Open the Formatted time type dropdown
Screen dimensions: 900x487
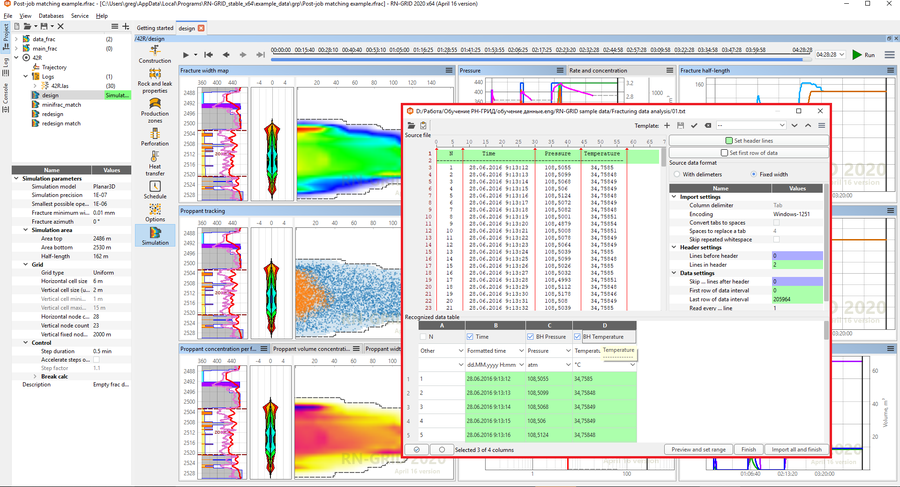tap(519, 351)
